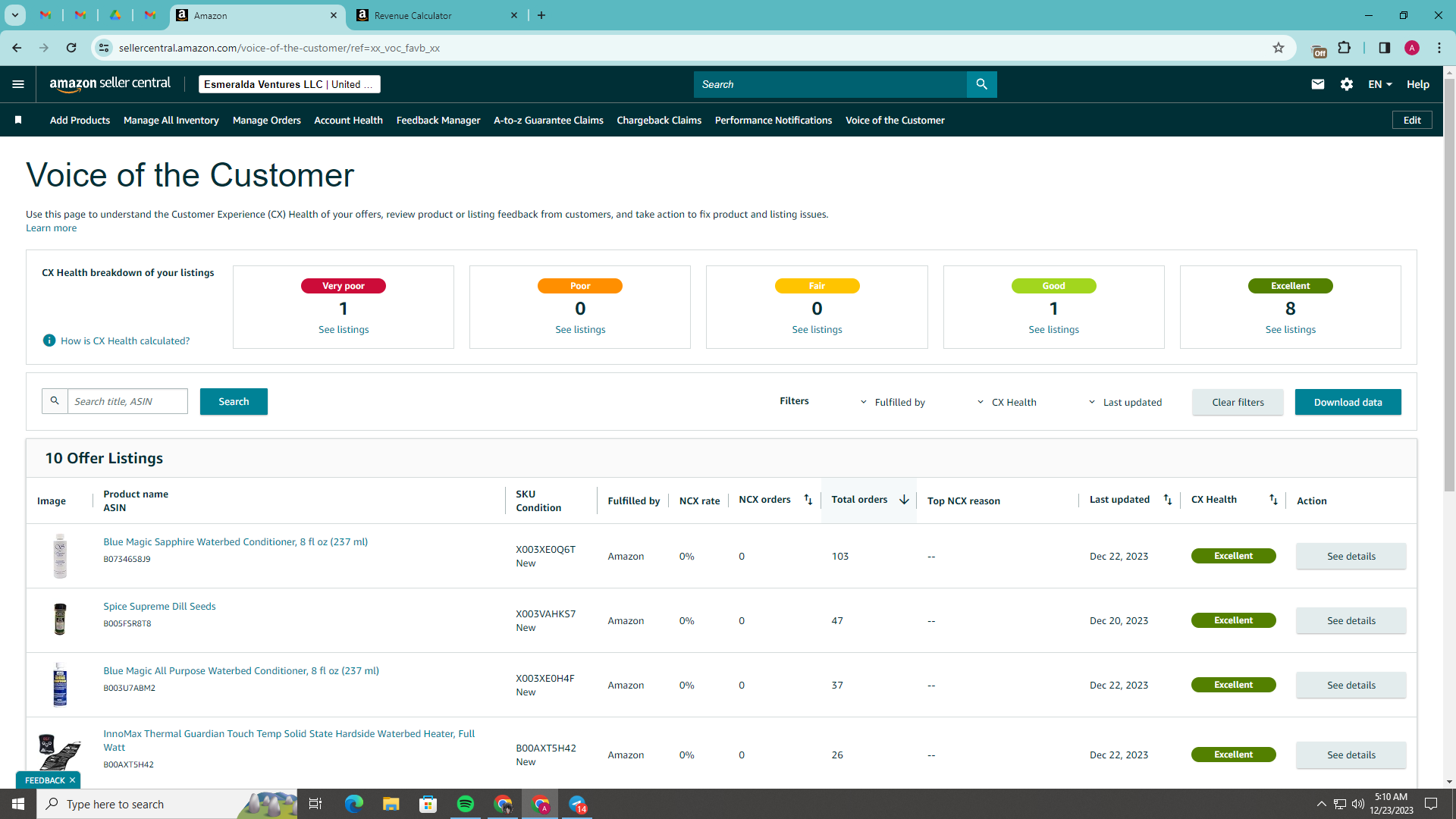
Task: Open Account Health page
Action: click(349, 120)
